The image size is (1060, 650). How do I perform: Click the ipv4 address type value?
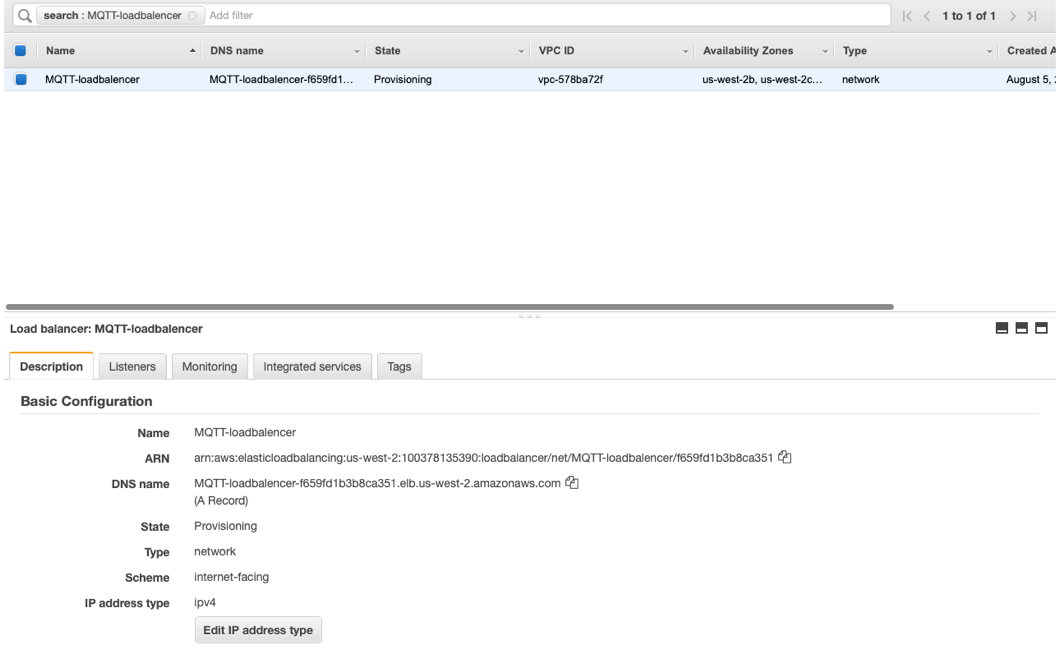205,603
